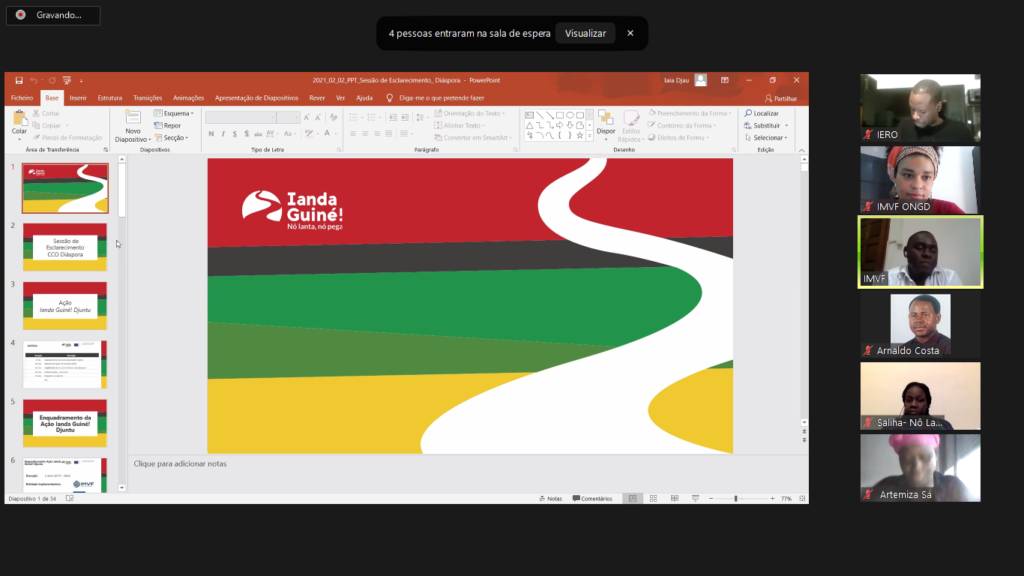Start slideshow from status bar icon
Image resolution: width=1024 pixels, height=576 pixels.
[695, 498]
